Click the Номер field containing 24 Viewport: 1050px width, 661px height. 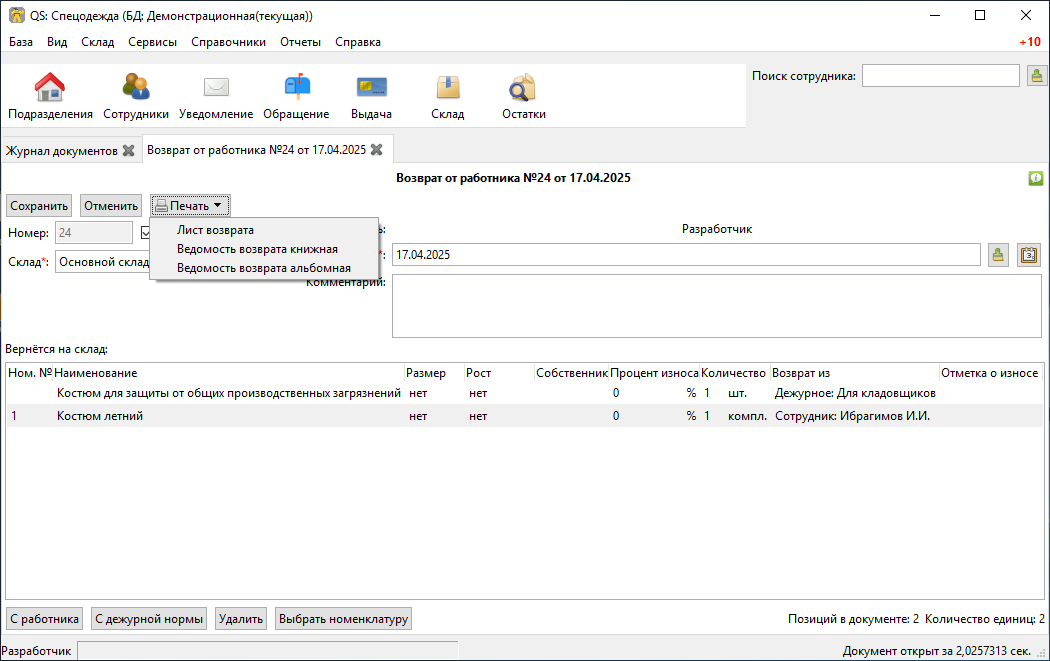tap(94, 233)
